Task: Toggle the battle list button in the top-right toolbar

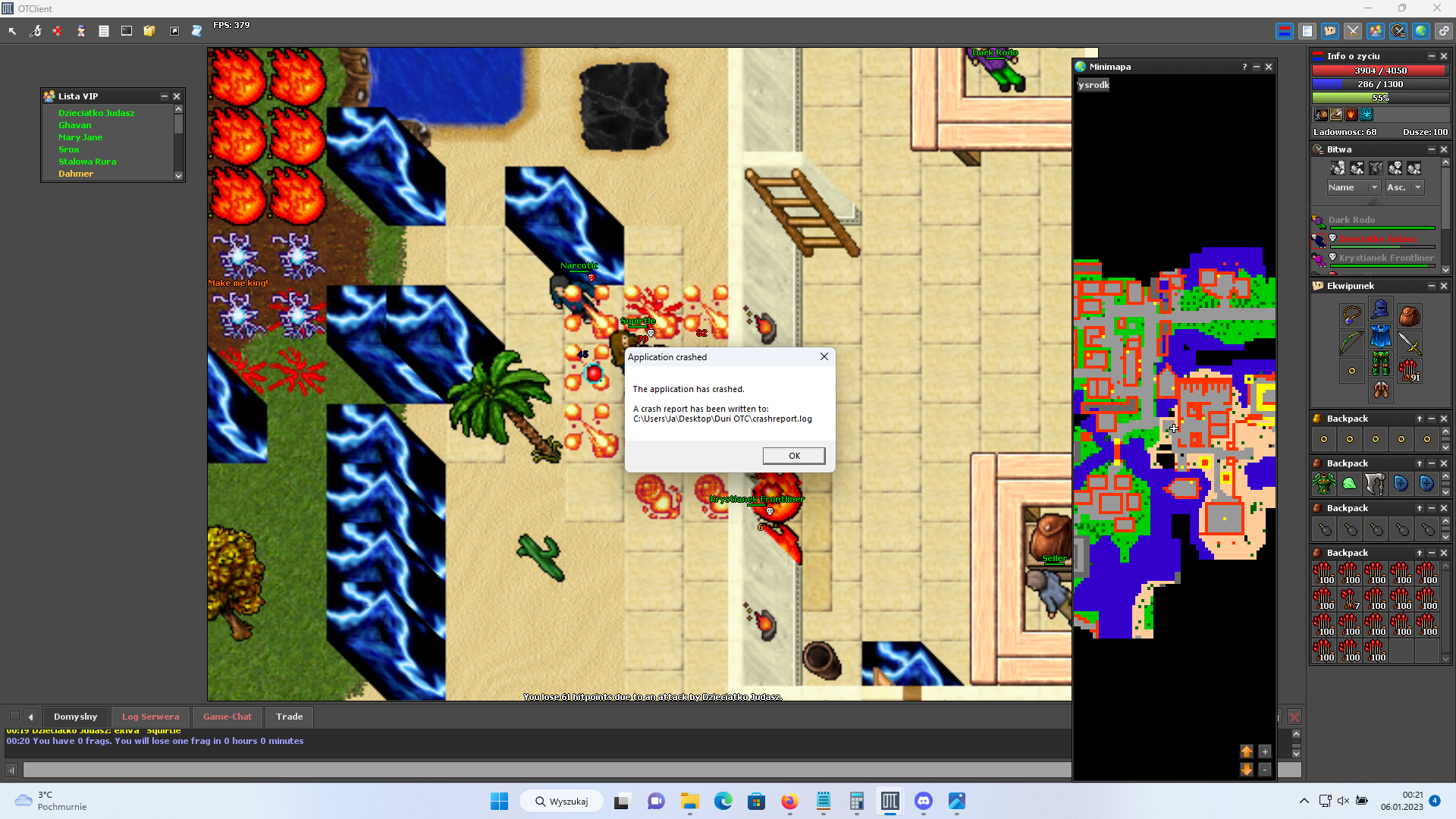Action: coord(1398,31)
